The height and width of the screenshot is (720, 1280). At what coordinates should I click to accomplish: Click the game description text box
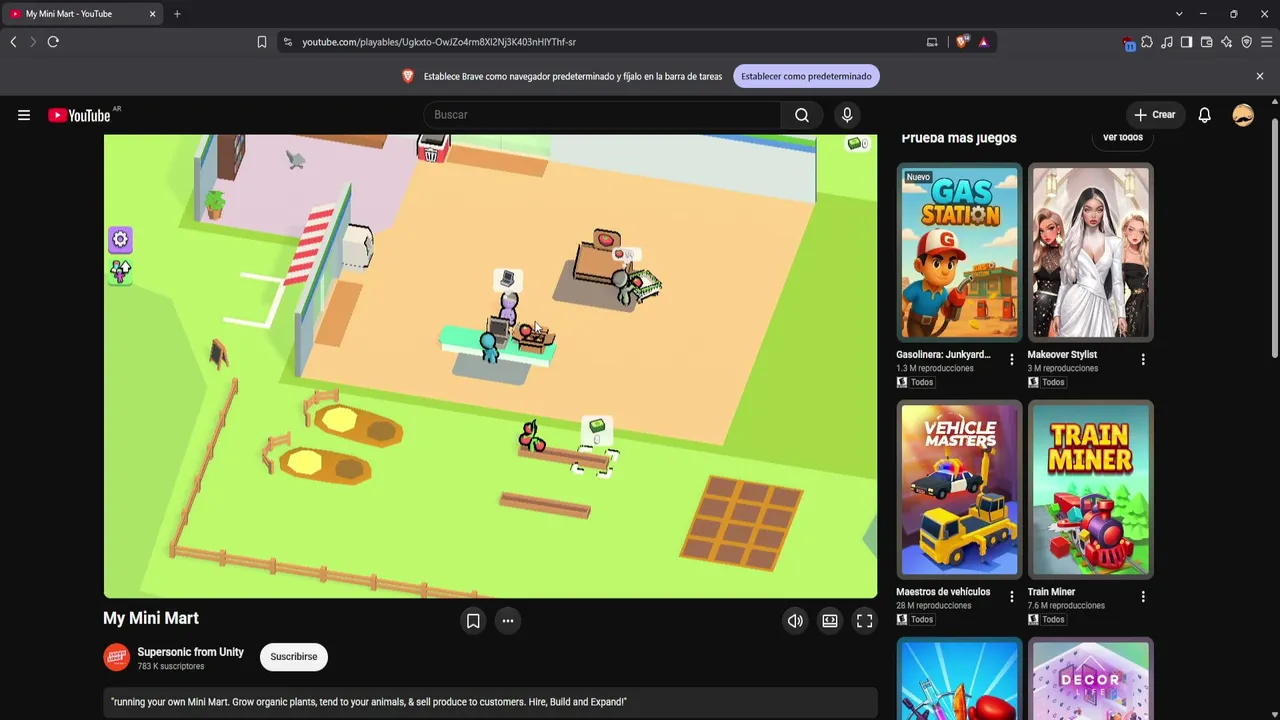point(490,702)
